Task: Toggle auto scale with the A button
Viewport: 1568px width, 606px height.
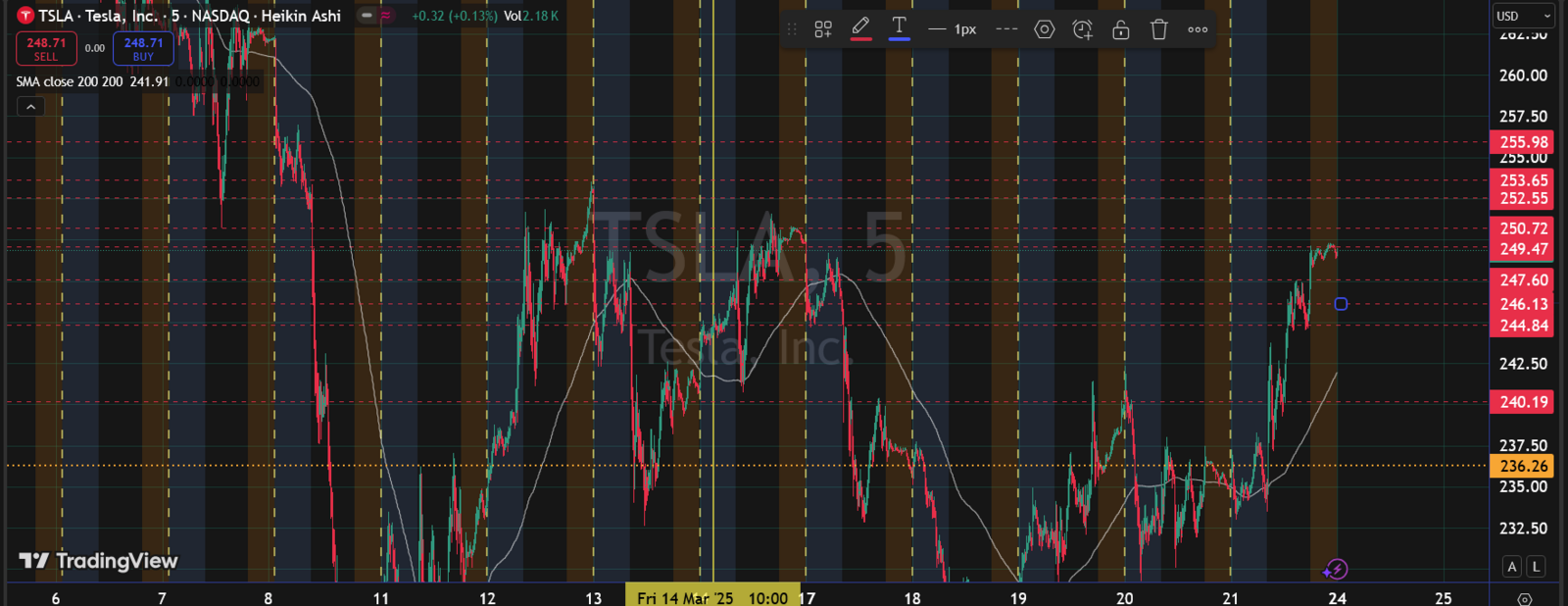Action: click(1512, 567)
